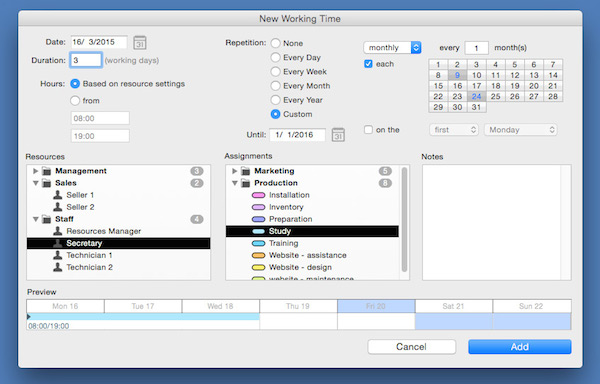
Task: Click day 9 in the month grid
Action: point(457,75)
